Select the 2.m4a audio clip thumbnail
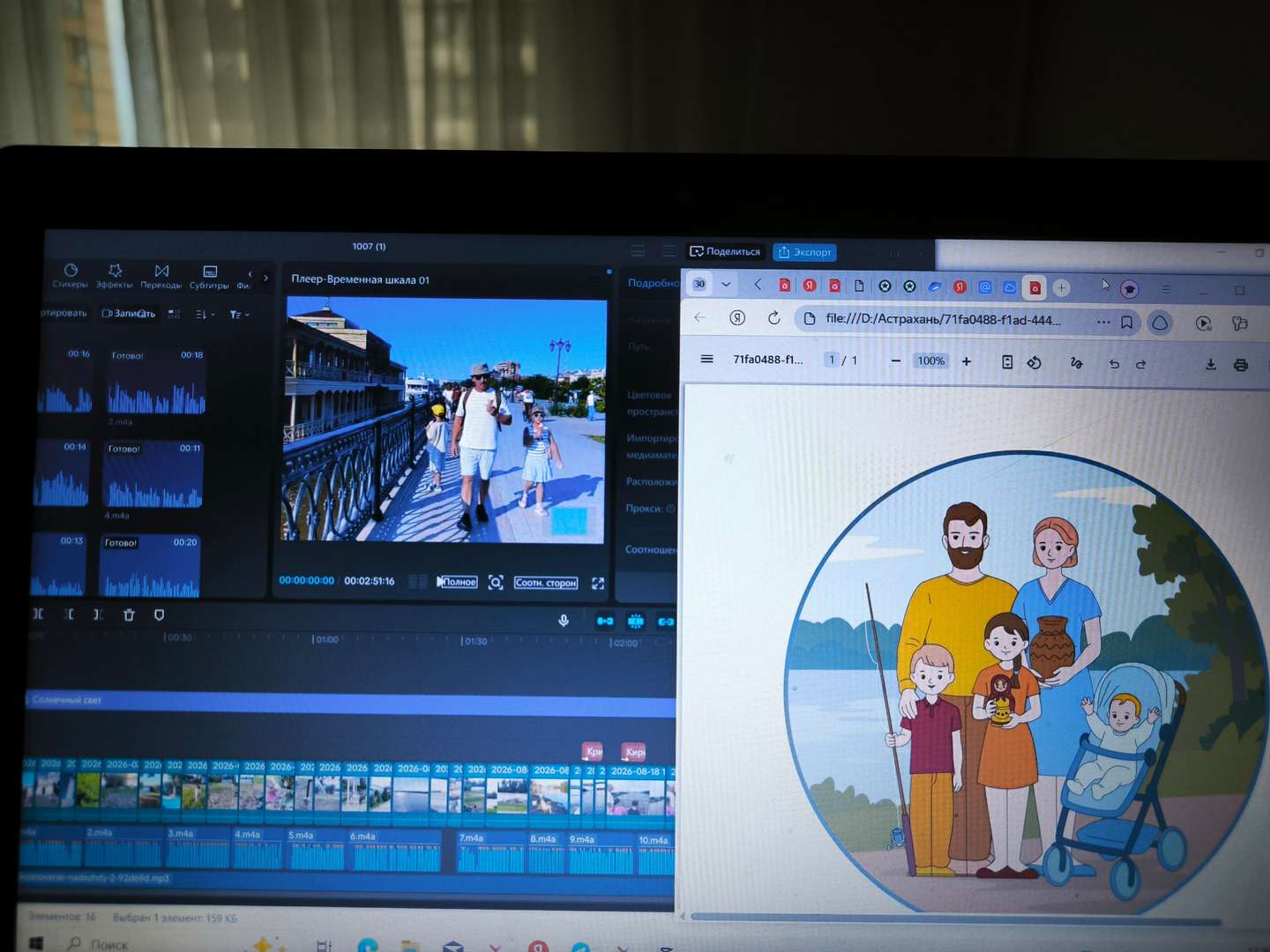This screenshot has width=1270, height=952. (156, 381)
